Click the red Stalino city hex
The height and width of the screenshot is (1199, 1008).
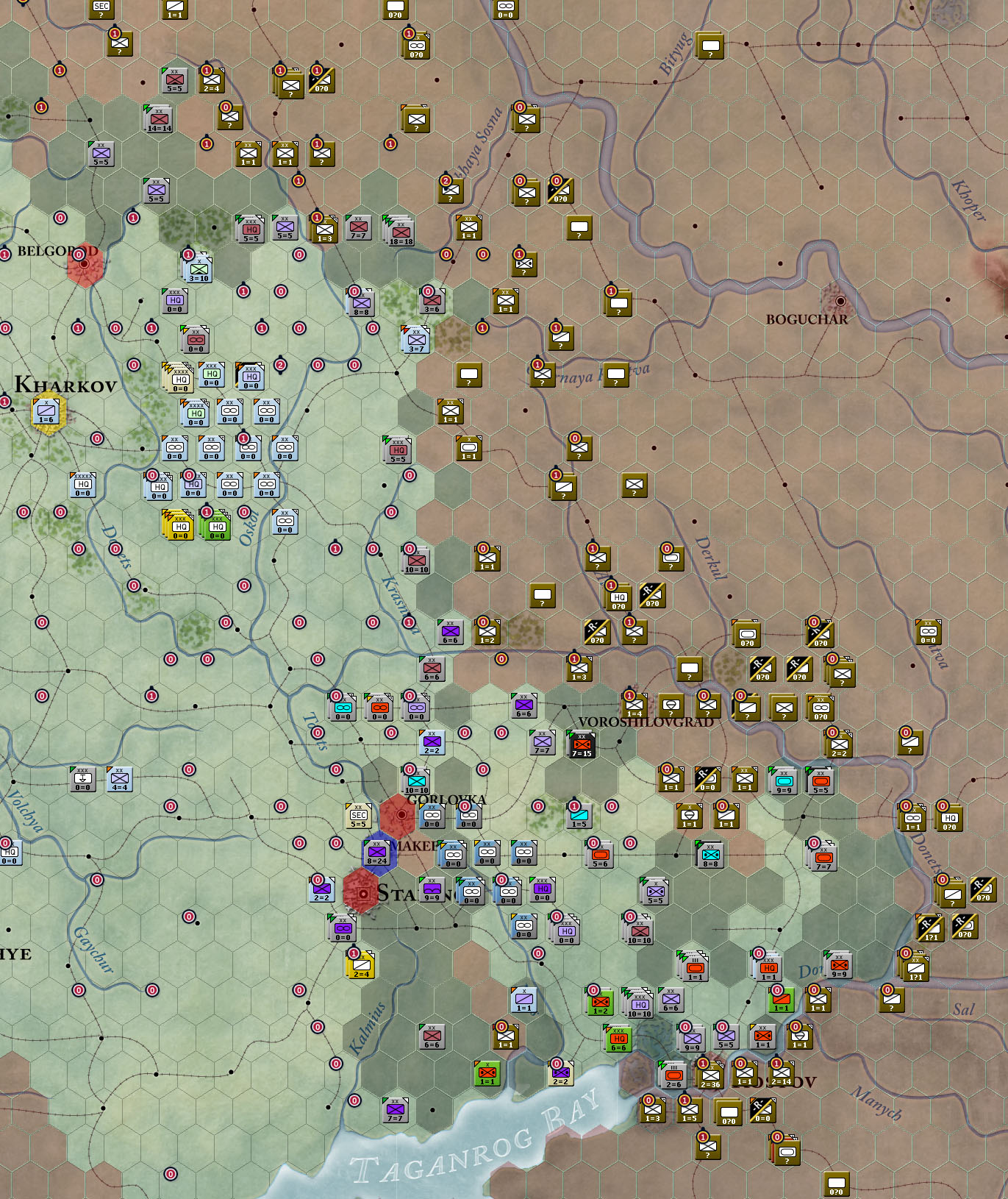(x=362, y=892)
